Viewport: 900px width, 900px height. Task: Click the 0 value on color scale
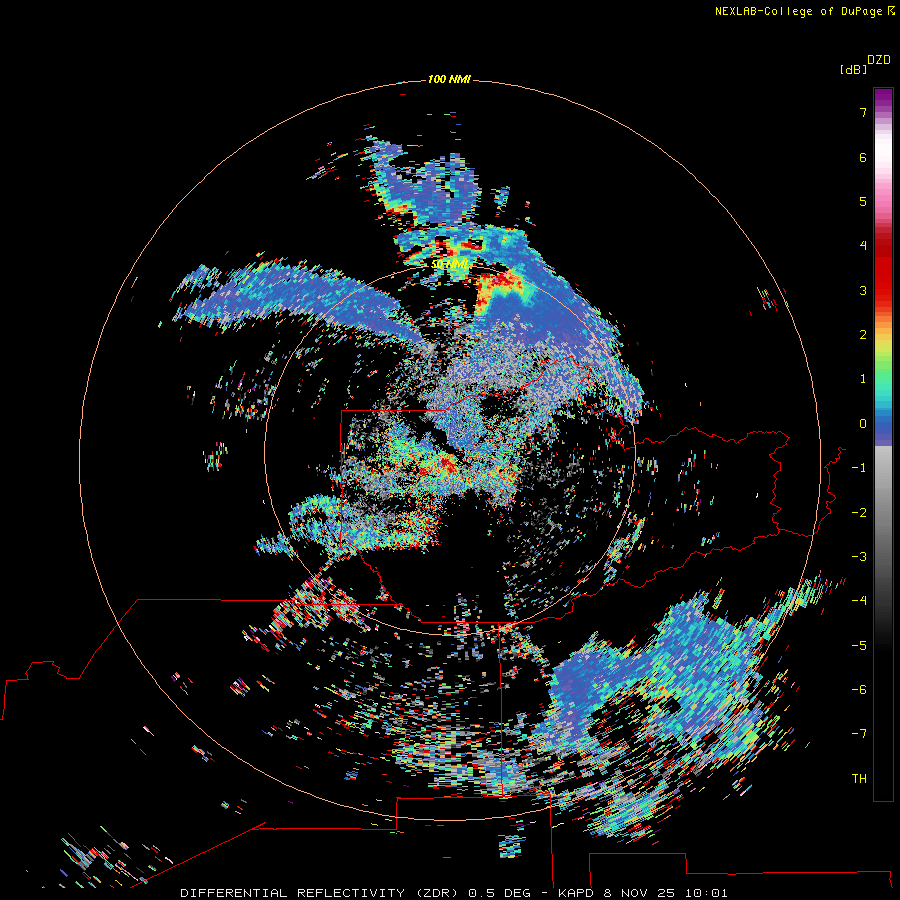pos(863,424)
